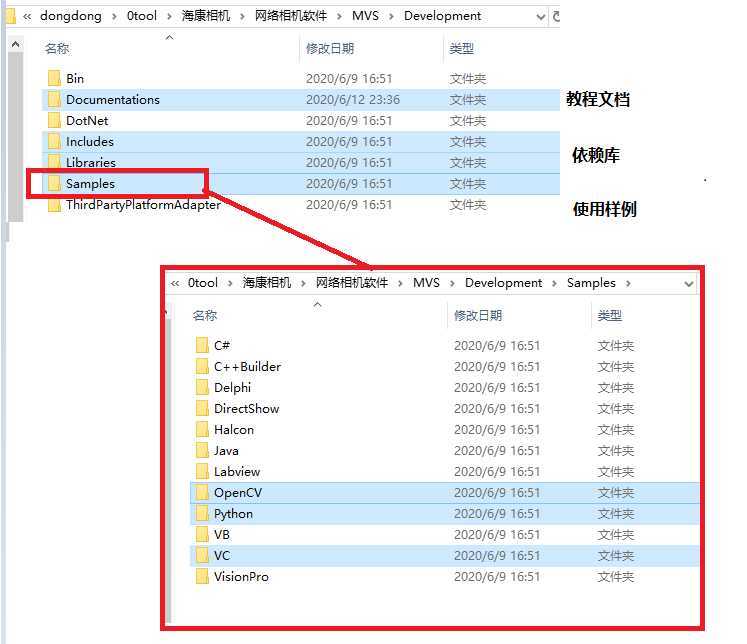Expand the Samples breadcrumb arrow in lower window
Viewport: 747px width, 644px height.
(x=628, y=283)
